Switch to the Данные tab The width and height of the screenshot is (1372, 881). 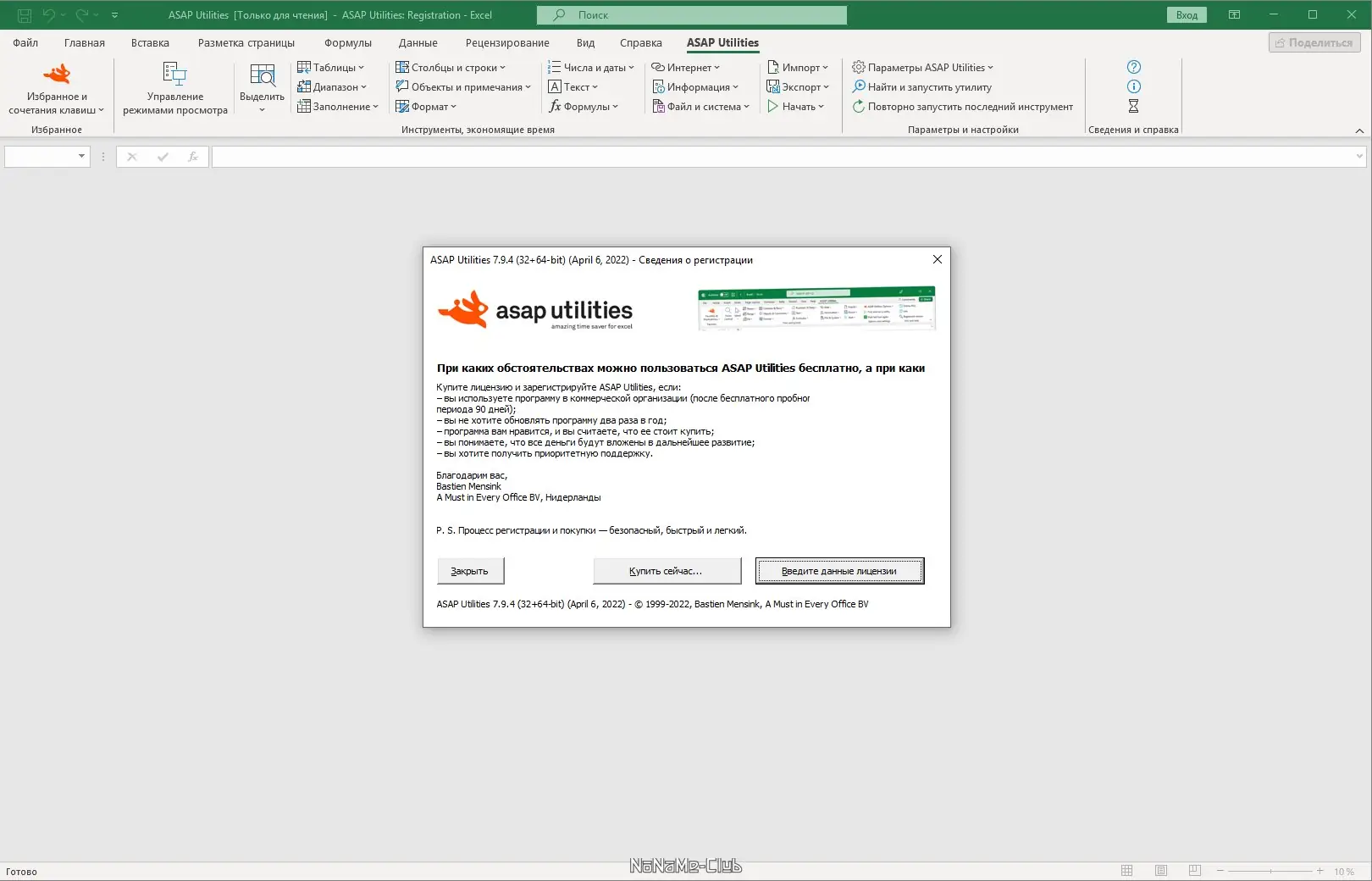418,43
